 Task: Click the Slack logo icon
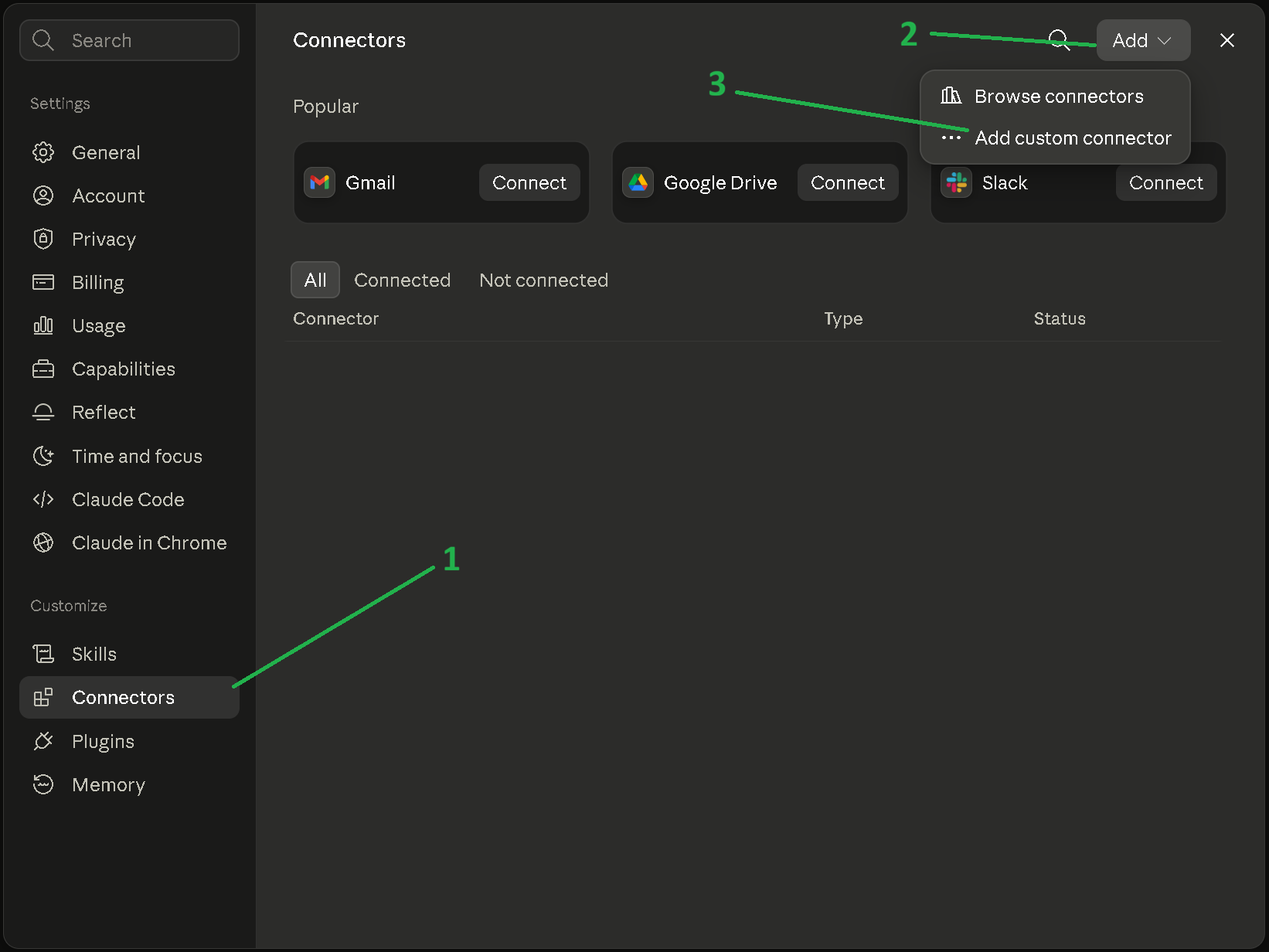point(956,182)
